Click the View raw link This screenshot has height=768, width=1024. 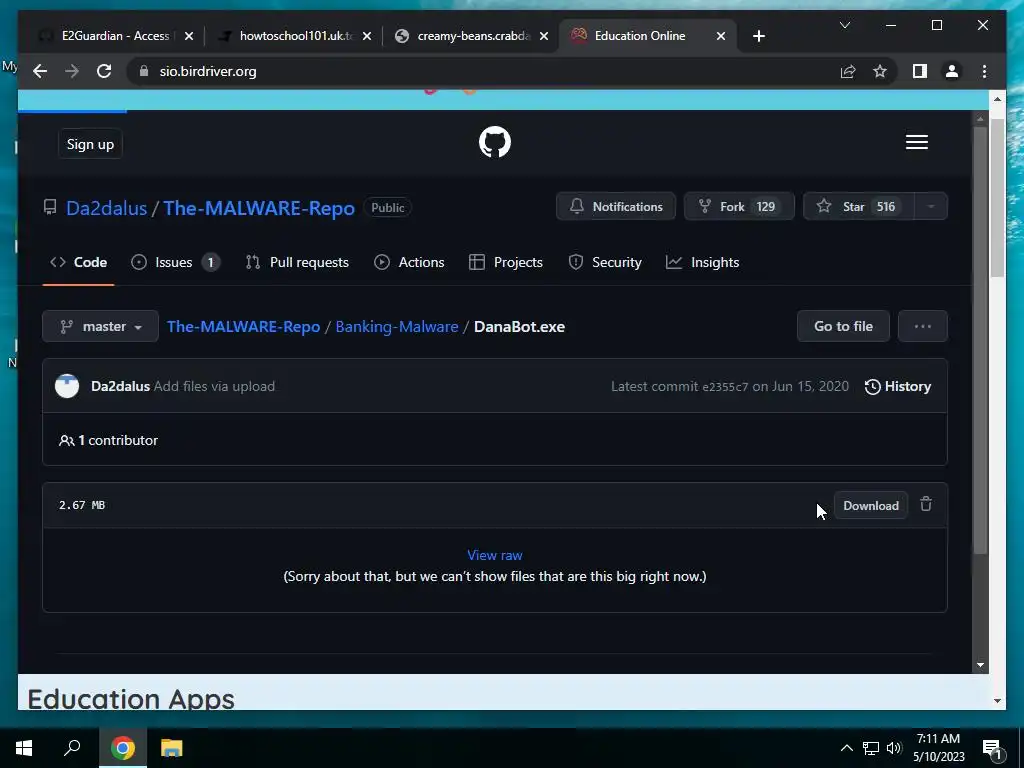pos(494,555)
